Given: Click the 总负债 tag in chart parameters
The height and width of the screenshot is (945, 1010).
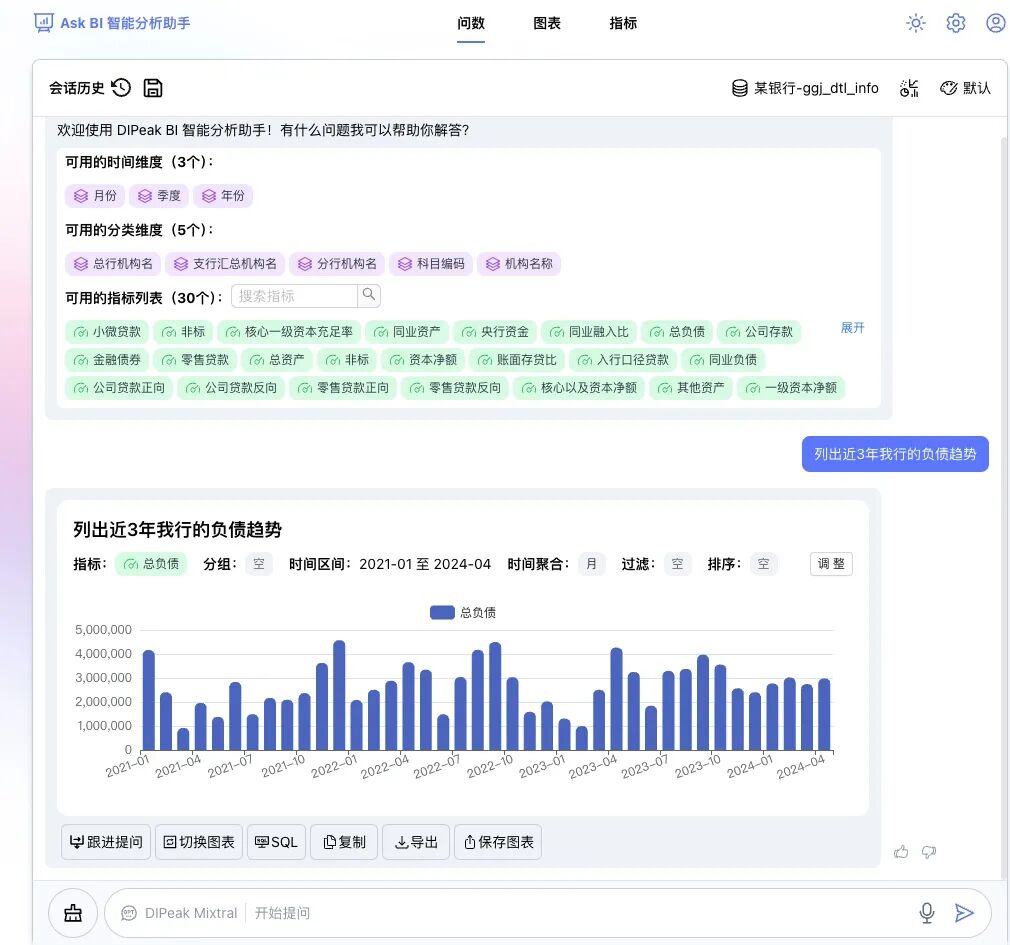Looking at the screenshot, I should (151, 564).
